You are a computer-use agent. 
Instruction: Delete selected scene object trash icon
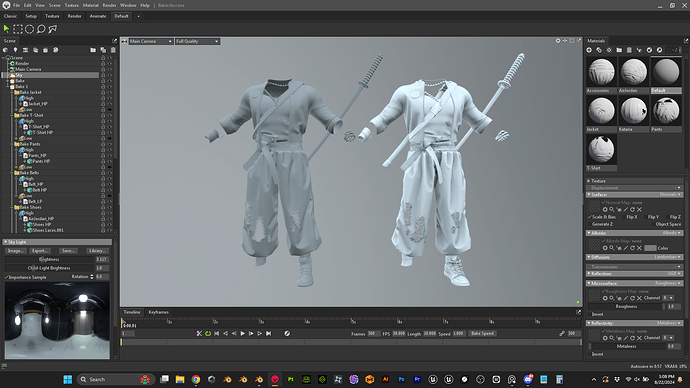113,50
